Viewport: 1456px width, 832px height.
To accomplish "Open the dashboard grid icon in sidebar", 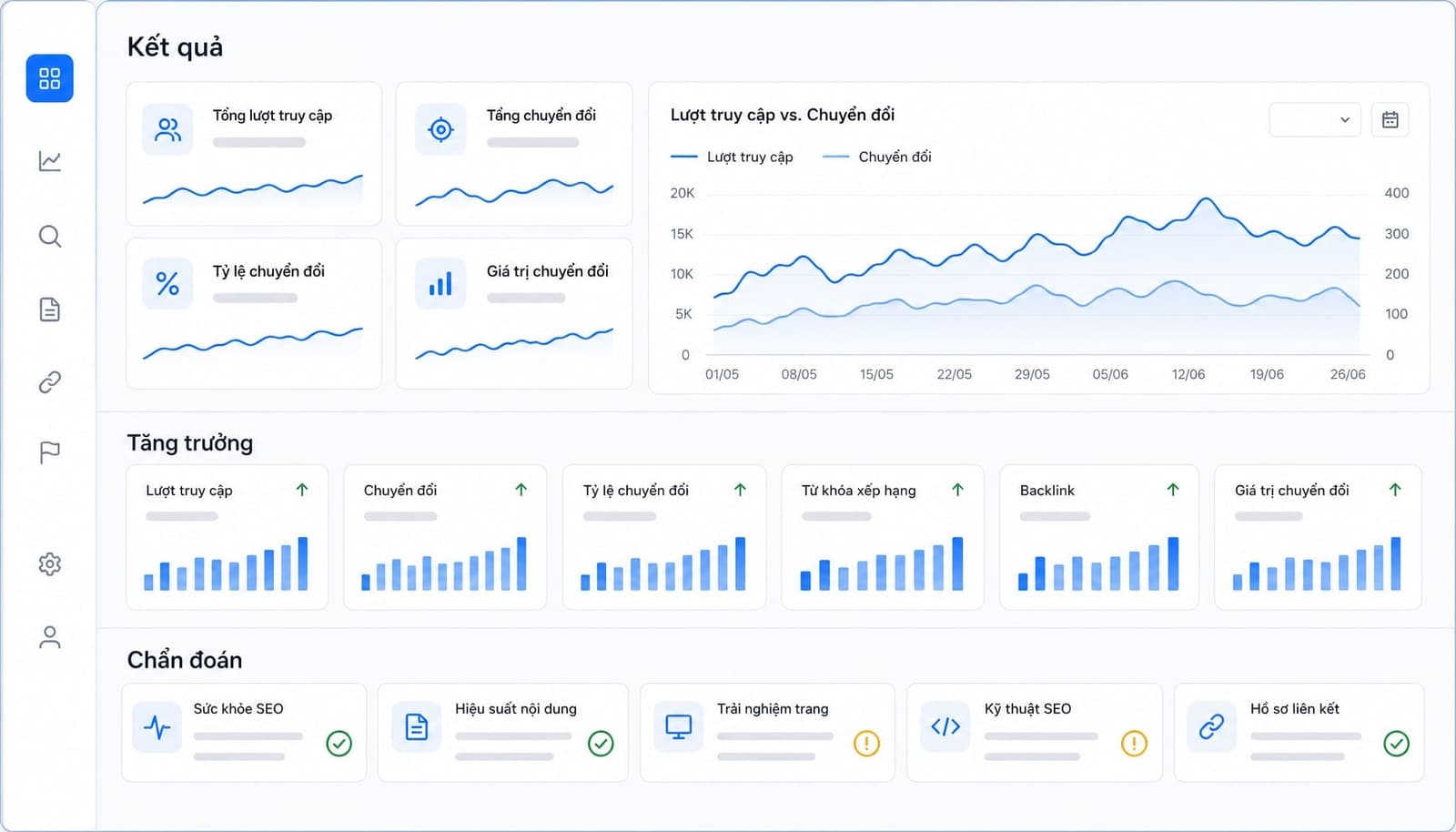I will [x=50, y=78].
